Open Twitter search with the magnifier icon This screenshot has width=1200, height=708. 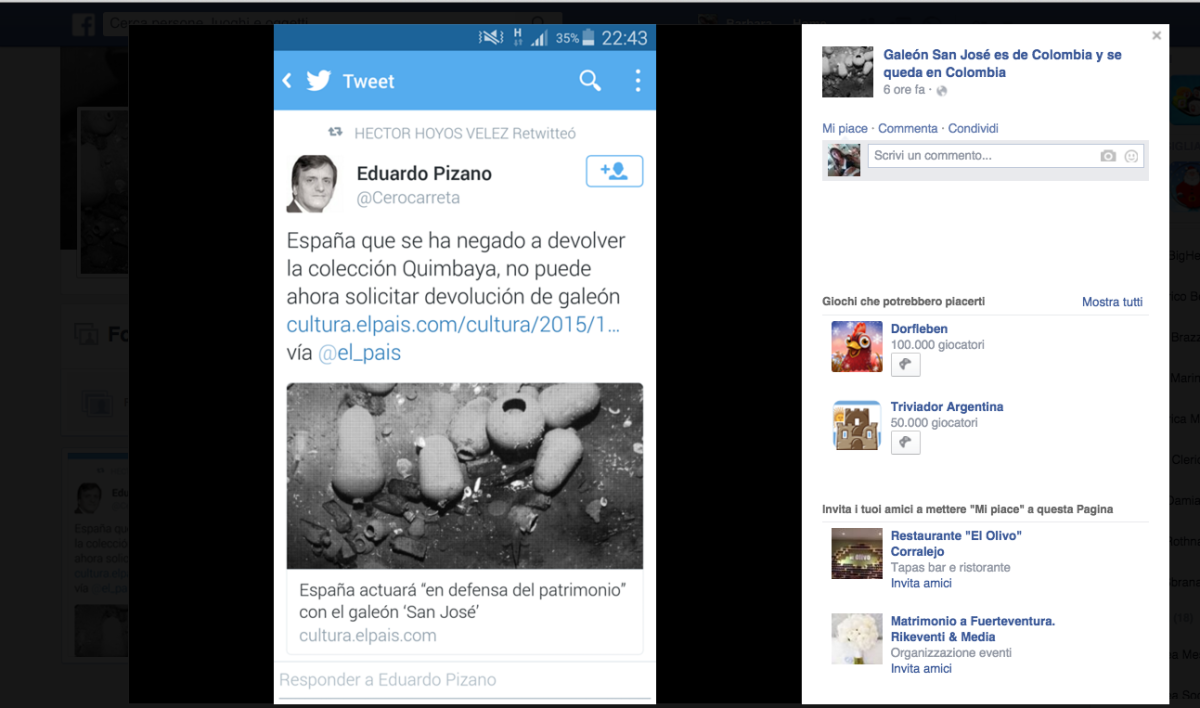(x=589, y=81)
